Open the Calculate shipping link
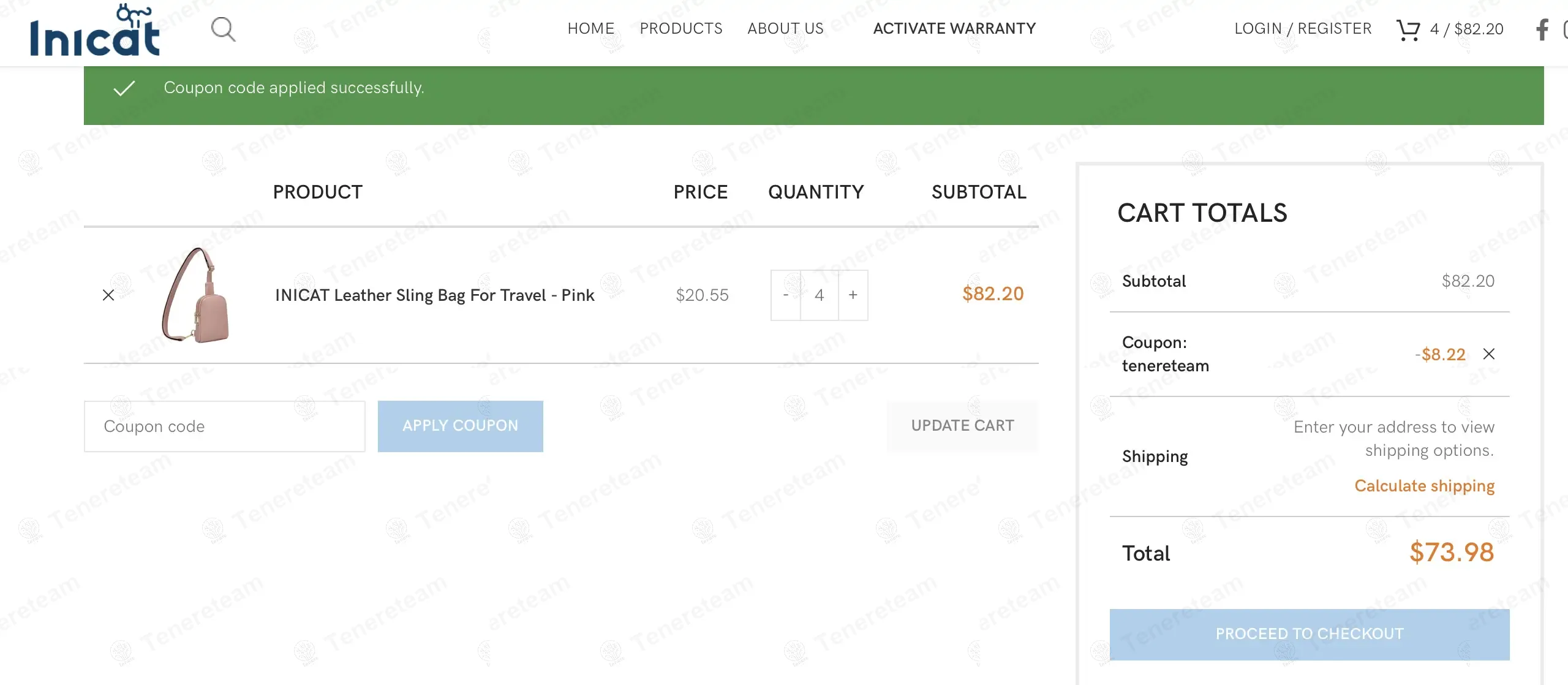The height and width of the screenshot is (685, 1568). coord(1425,486)
